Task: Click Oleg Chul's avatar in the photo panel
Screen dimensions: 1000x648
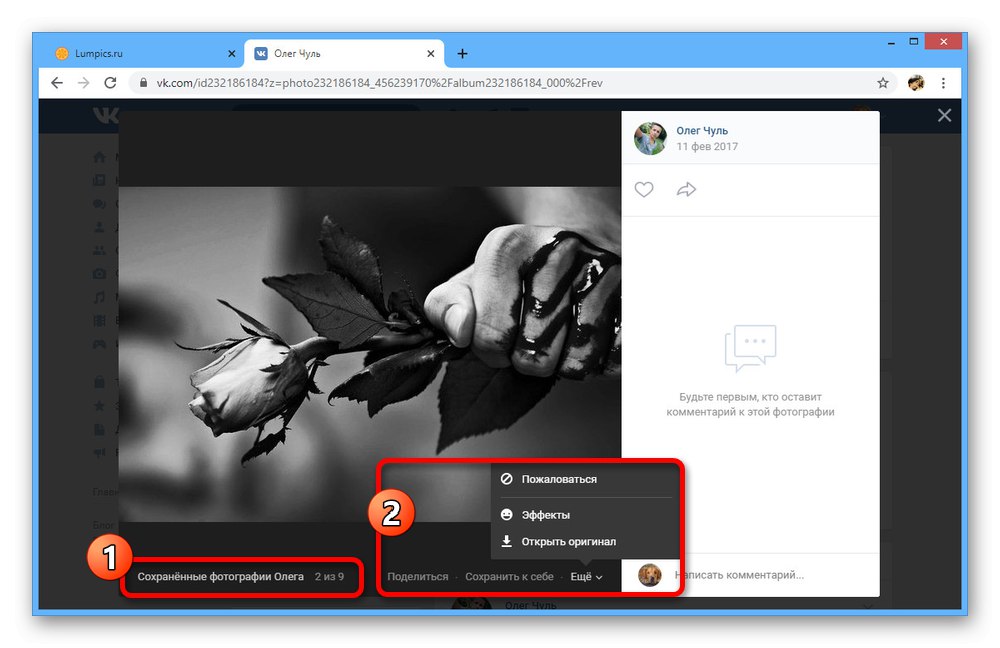Action: [x=650, y=138]
